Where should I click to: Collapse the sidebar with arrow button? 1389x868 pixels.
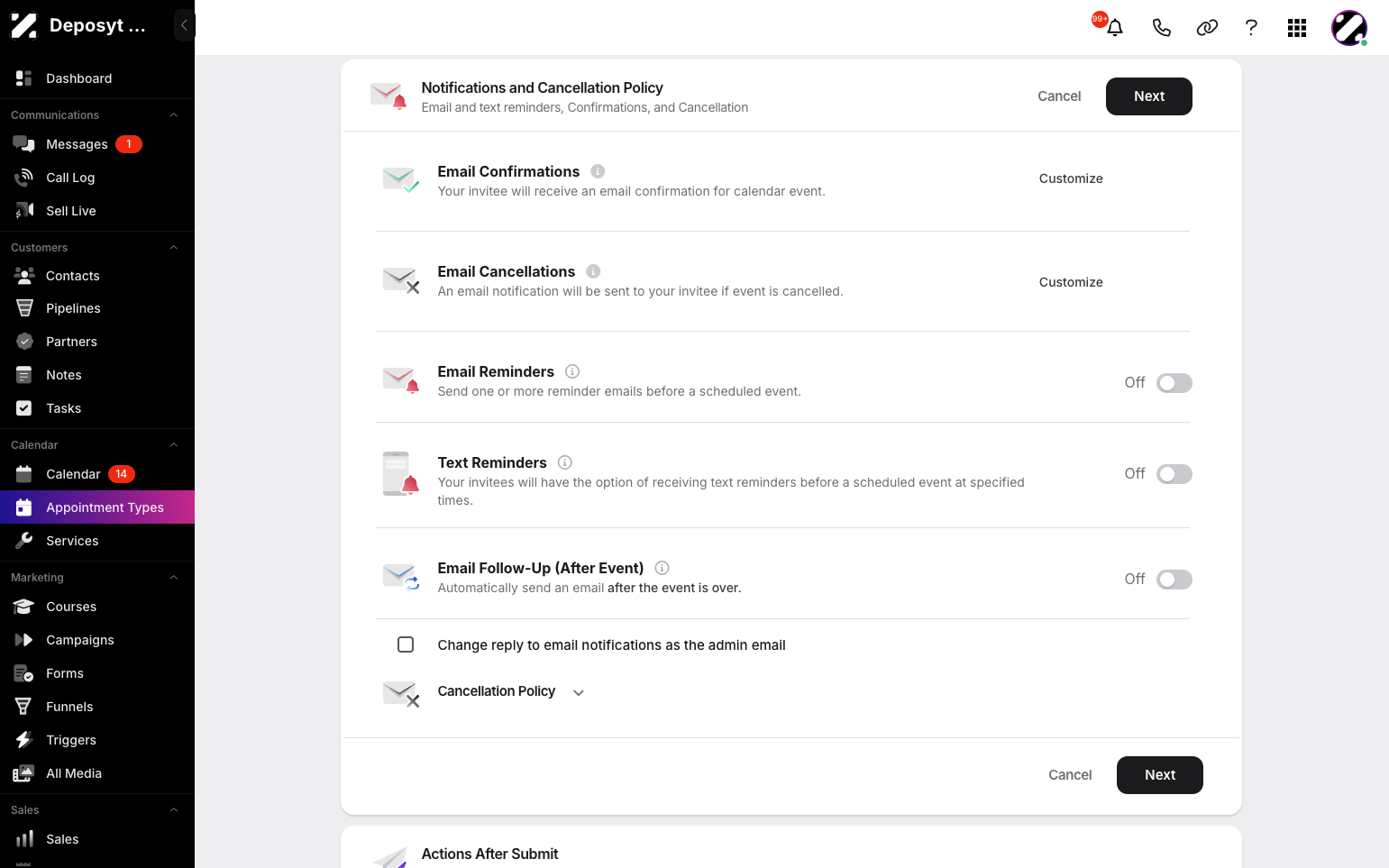coord(184,25)
